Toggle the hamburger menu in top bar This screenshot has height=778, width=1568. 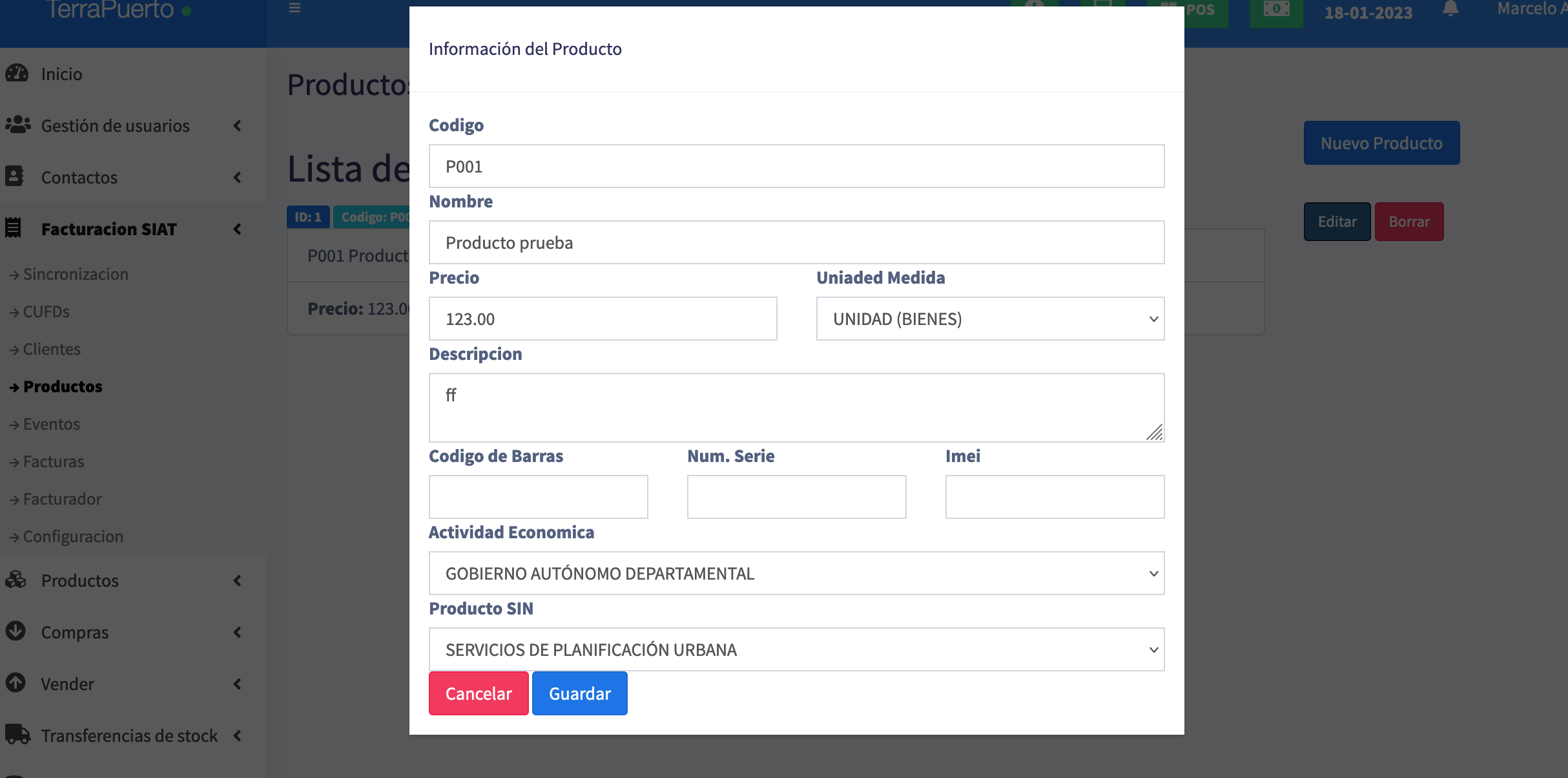[294, 8]
